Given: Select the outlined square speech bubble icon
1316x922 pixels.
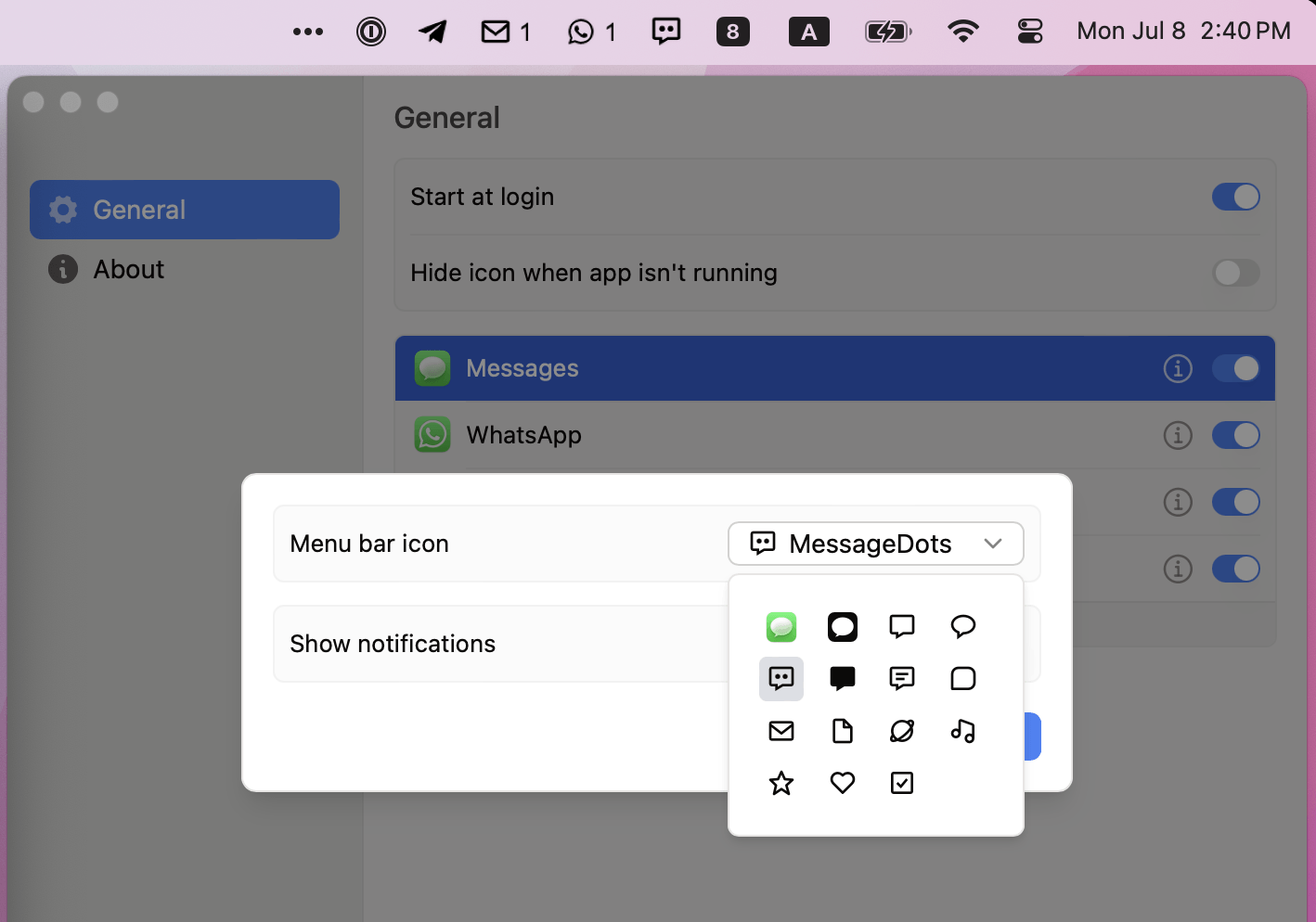Looking at the screenshot, I should pyautogui.click(x=902, y=627).
